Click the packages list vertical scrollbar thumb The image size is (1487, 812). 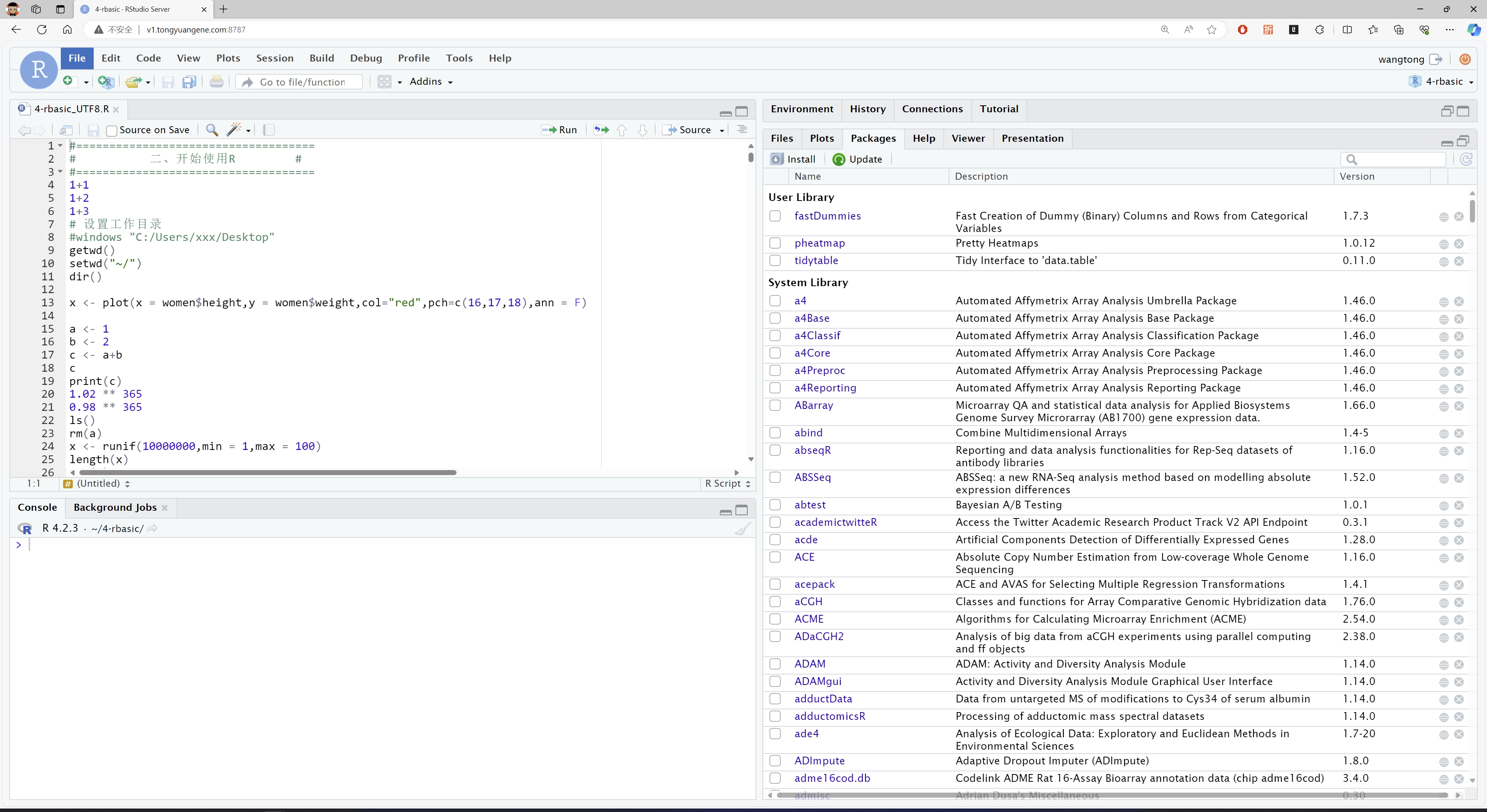point(1472,211)
